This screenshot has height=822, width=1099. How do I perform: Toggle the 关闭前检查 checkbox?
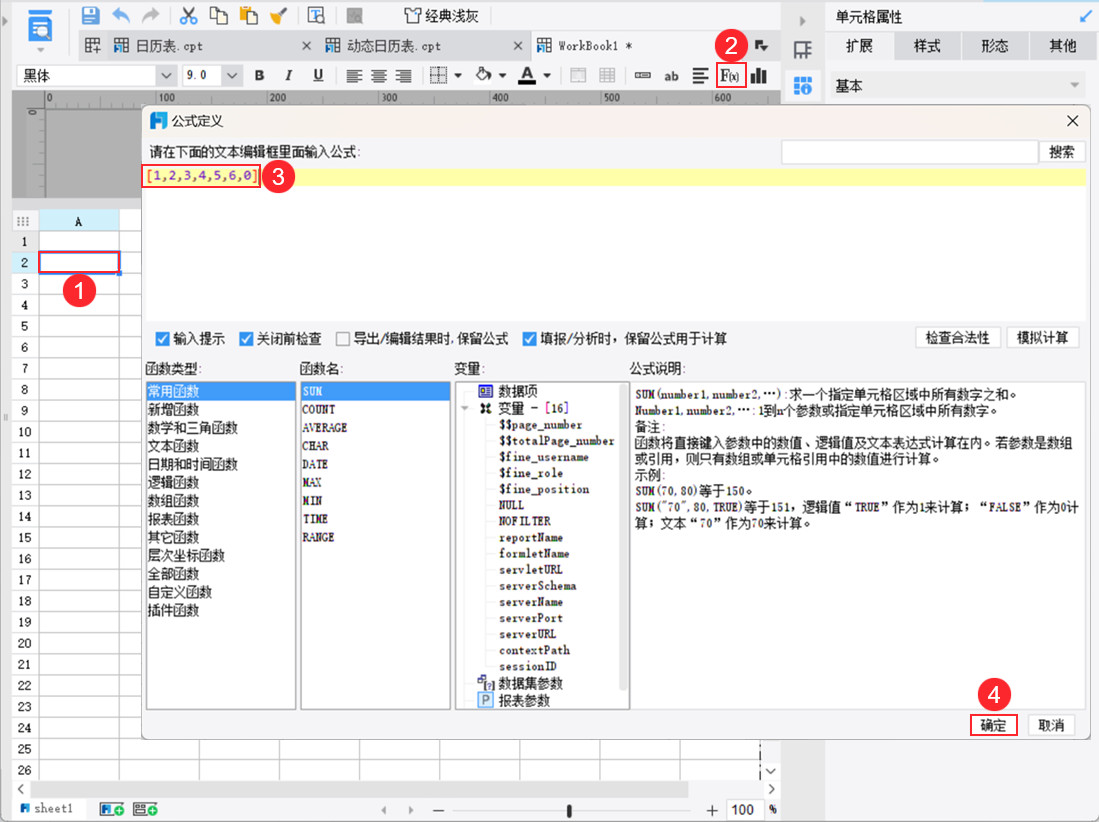246,339
